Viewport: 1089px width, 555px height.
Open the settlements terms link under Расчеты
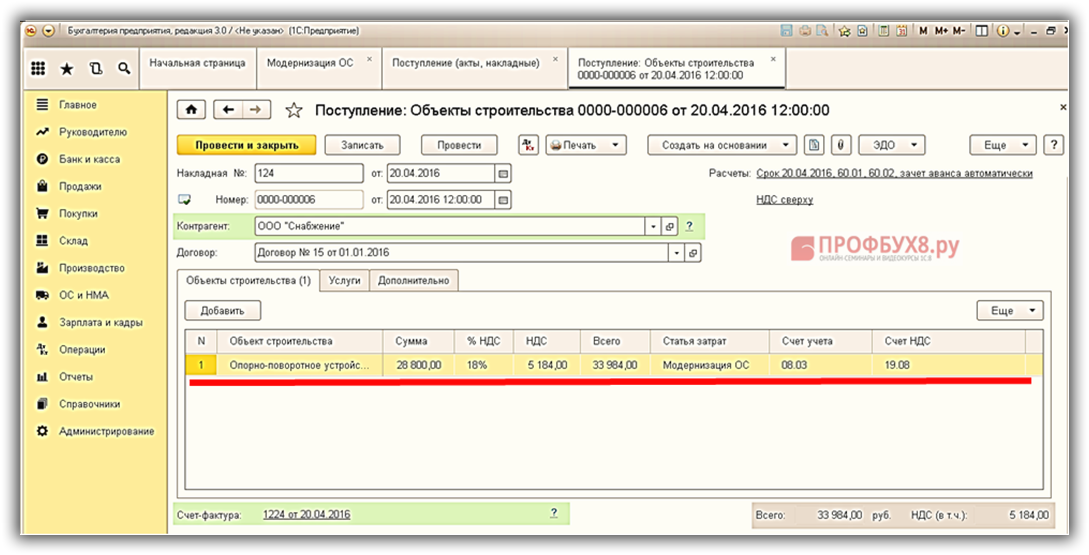[x=895, y=173]
